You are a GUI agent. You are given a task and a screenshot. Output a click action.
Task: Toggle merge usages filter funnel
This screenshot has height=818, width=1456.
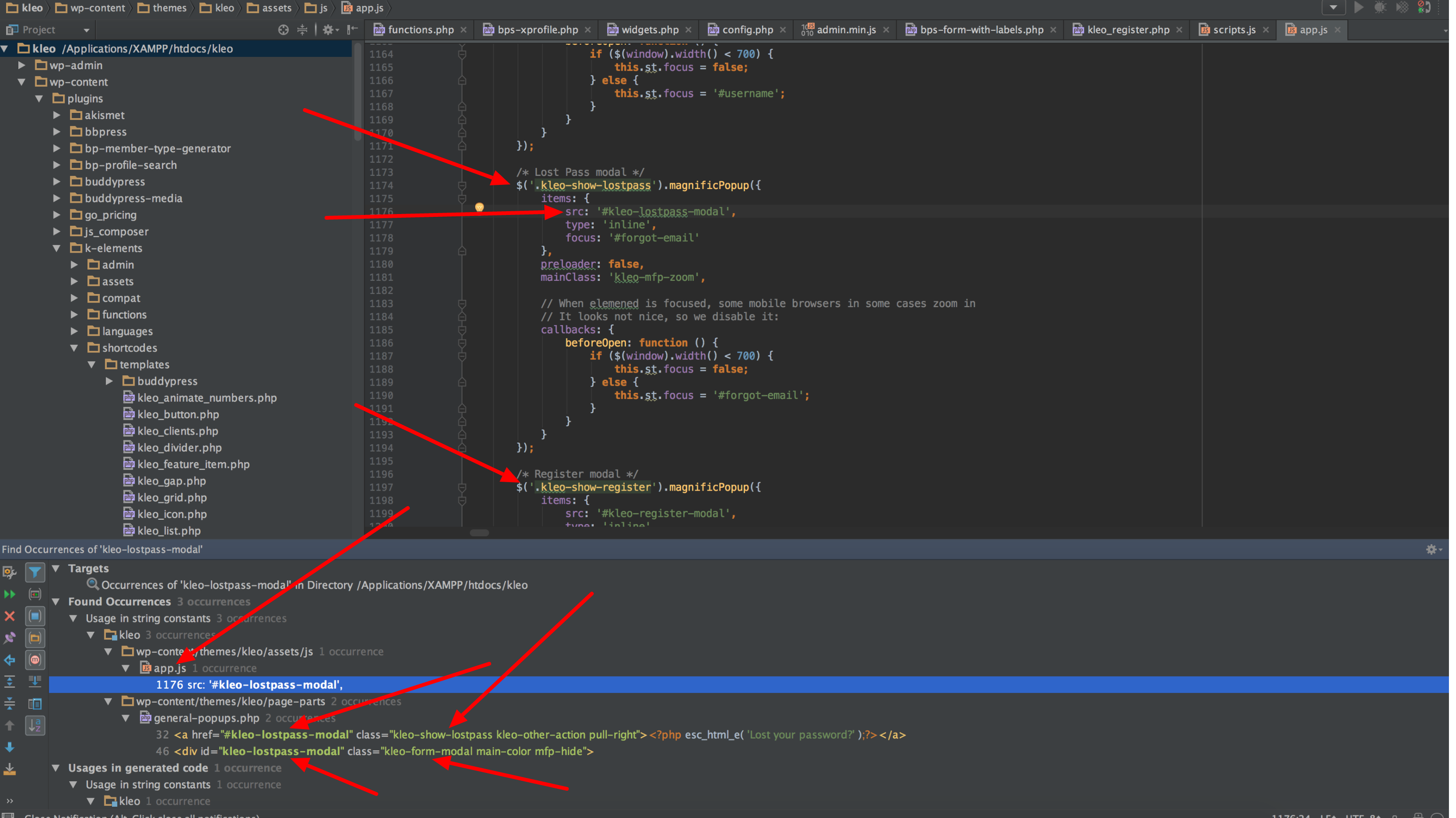tap(35, 572)
